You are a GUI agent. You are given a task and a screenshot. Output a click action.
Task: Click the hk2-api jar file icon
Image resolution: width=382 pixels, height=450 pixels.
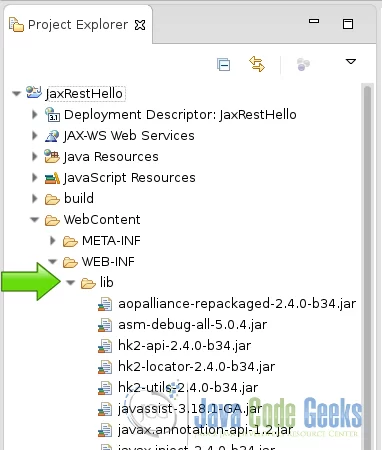pos(105,346)
